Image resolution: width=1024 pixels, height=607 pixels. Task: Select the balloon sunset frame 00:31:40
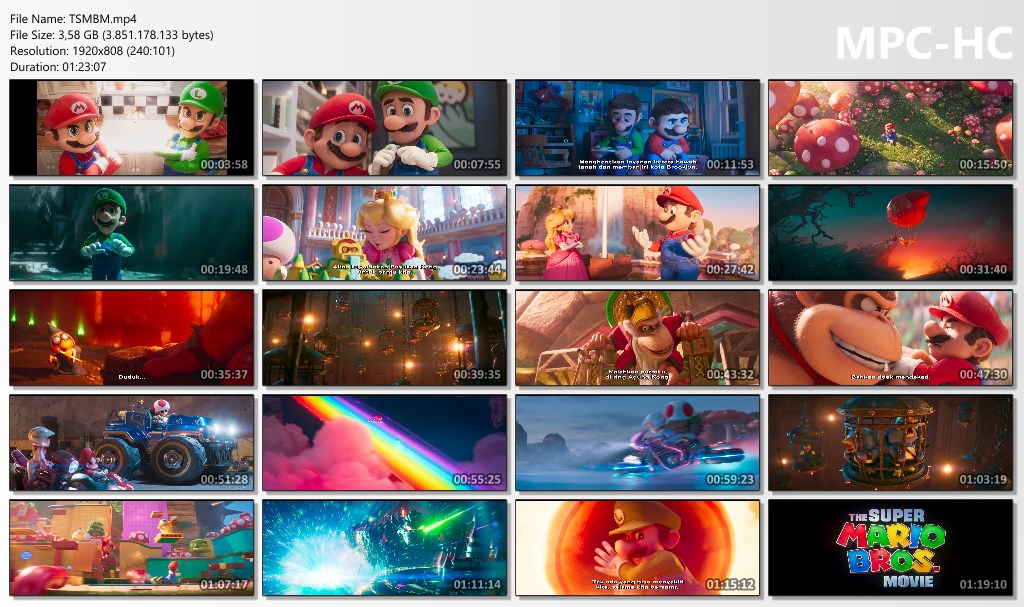coord(891,233)
